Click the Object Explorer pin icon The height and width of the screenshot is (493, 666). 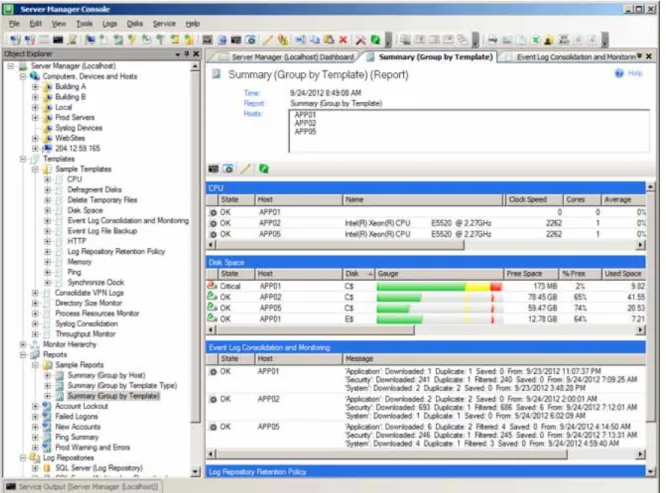tap(186, 54)
